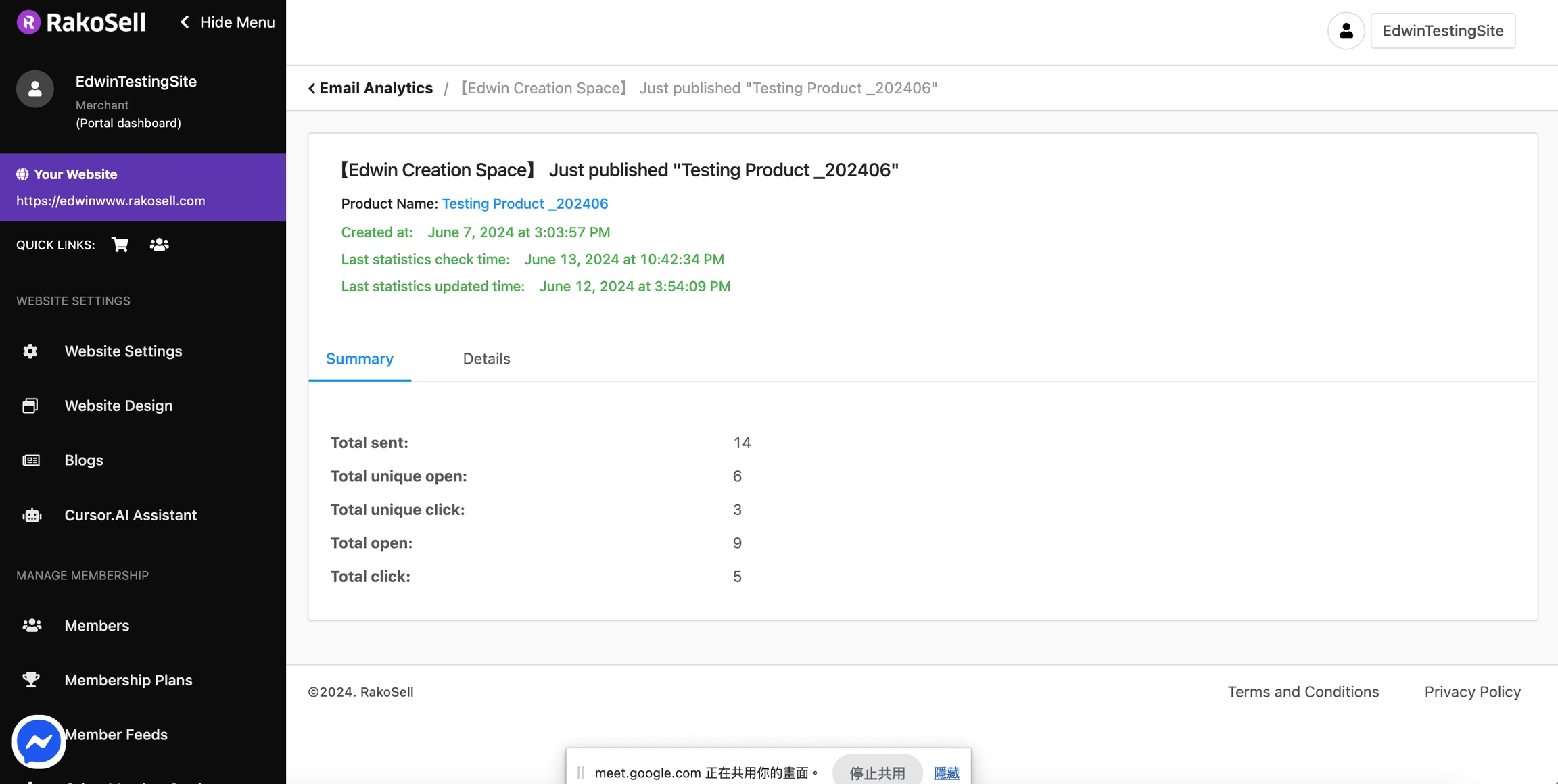Click the members group quick link icon
This screenshot has height=784, width=1558.
pos(160,245)
